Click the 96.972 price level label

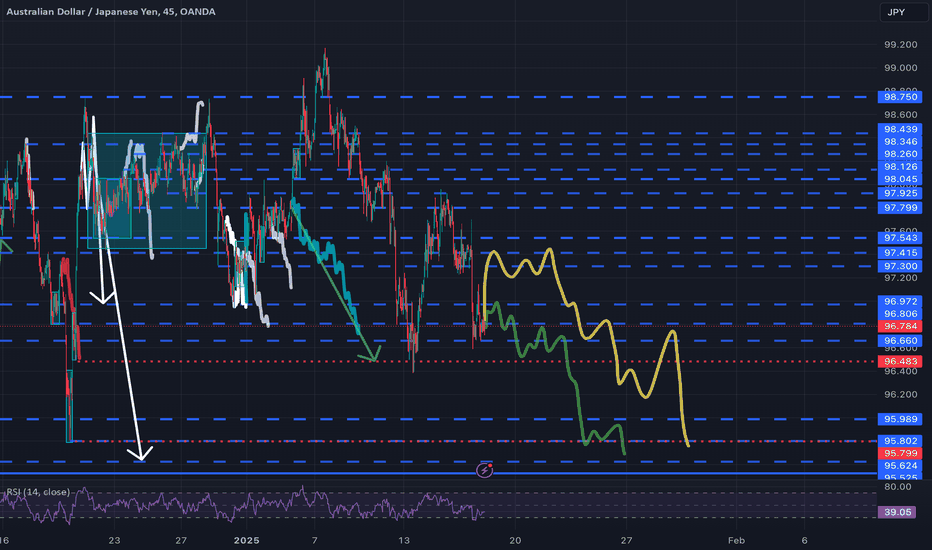tap(900, 301)
